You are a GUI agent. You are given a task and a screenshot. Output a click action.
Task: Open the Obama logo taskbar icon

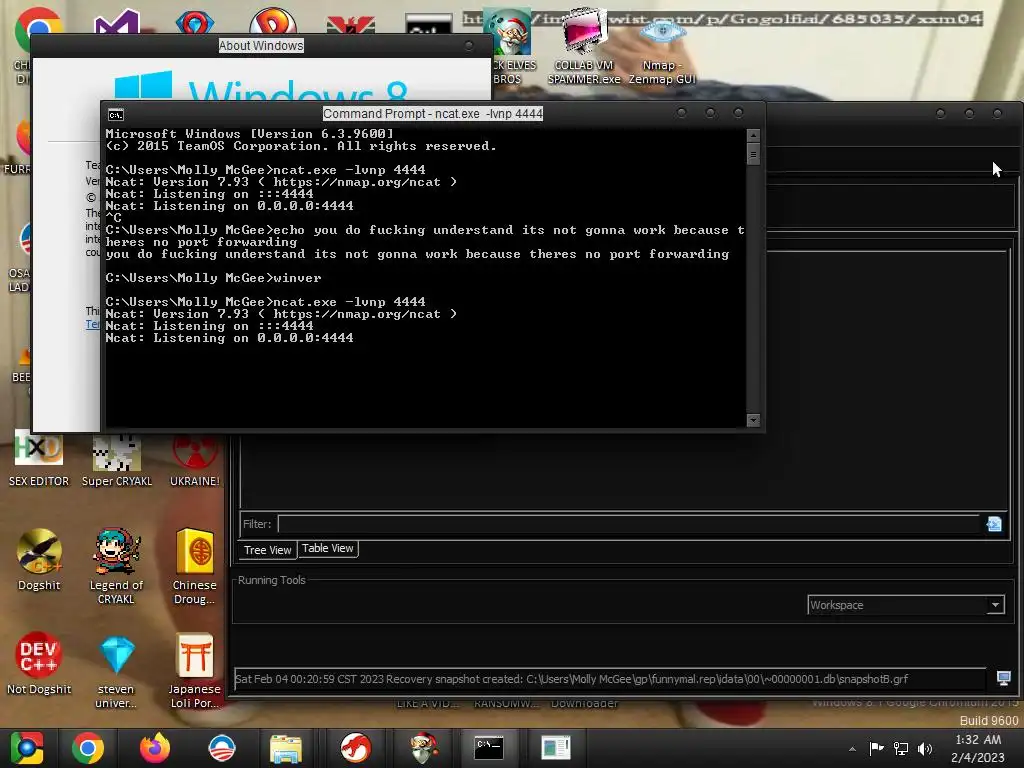pos(222,748)
